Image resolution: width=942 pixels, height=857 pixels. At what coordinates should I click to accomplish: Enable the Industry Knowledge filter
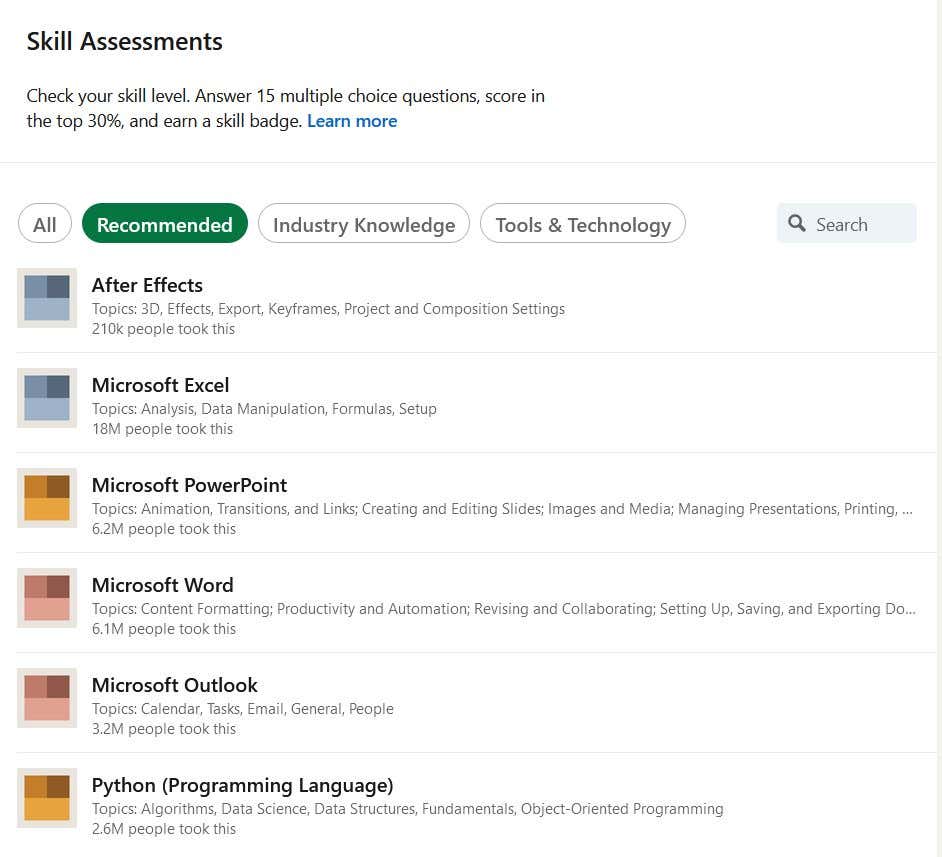click(x=363, y=224)
